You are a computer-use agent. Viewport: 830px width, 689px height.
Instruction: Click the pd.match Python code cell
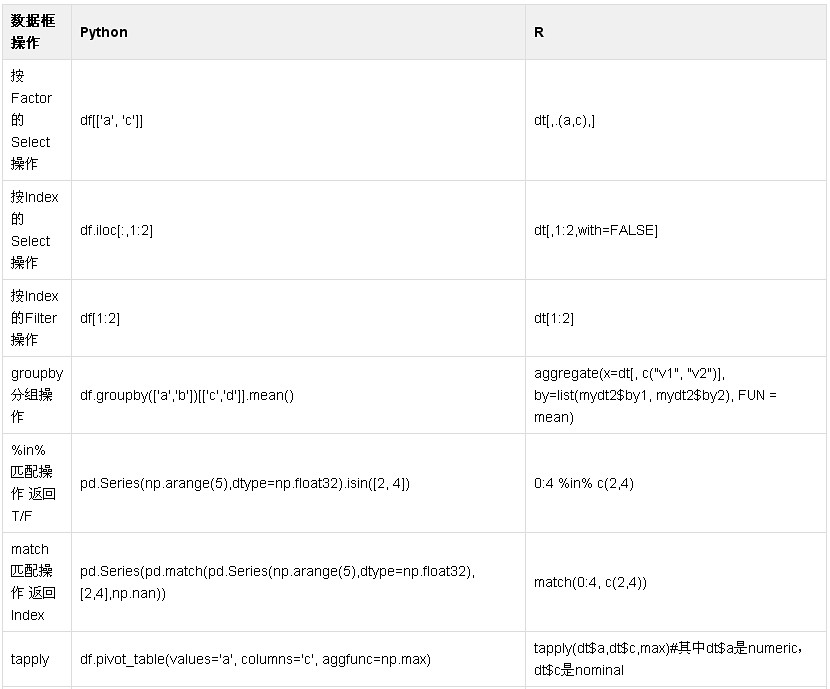277,582
